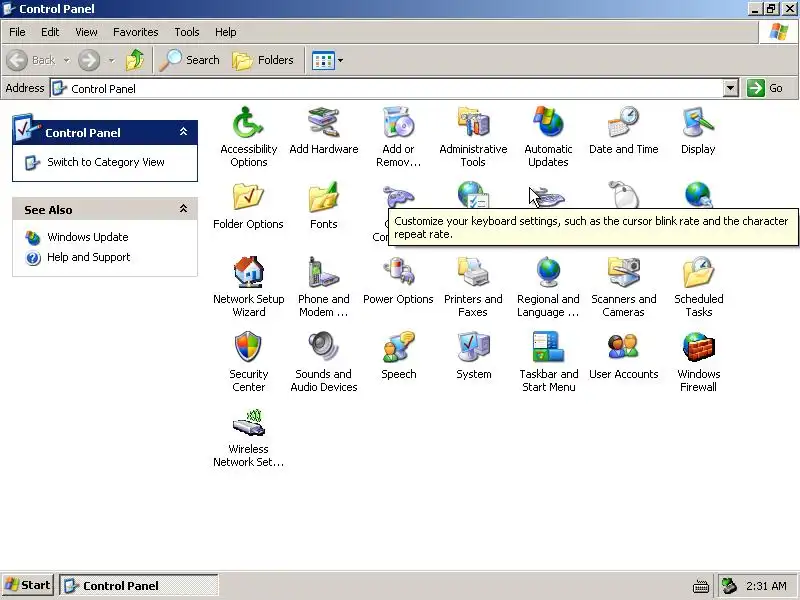The width and height of the screenshot is (800, 600).
Task: Open the Favorites menu
Action: click(x=136, y=32)
